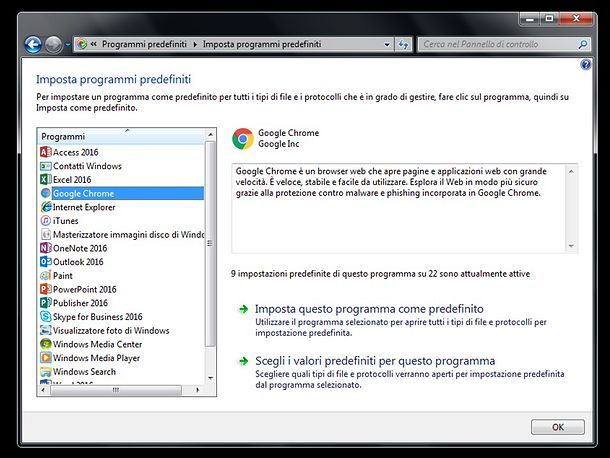The width and height of the screenshot is (610, 458).
Task: Expand the double chevron in the address bar
Action: click(x=93, y=44)
